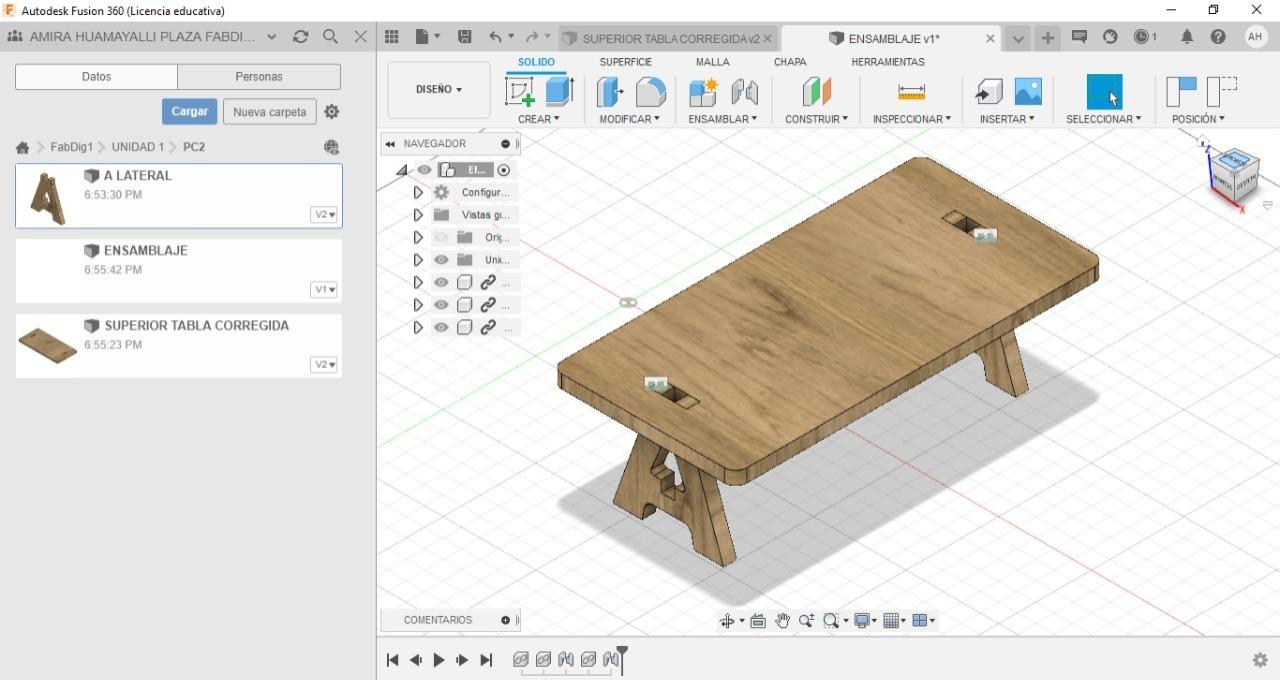The height and width of the screenshot is (680, 1280).
Task: Hide the first linked component in the navigator
Action: [x=441, y=283]
